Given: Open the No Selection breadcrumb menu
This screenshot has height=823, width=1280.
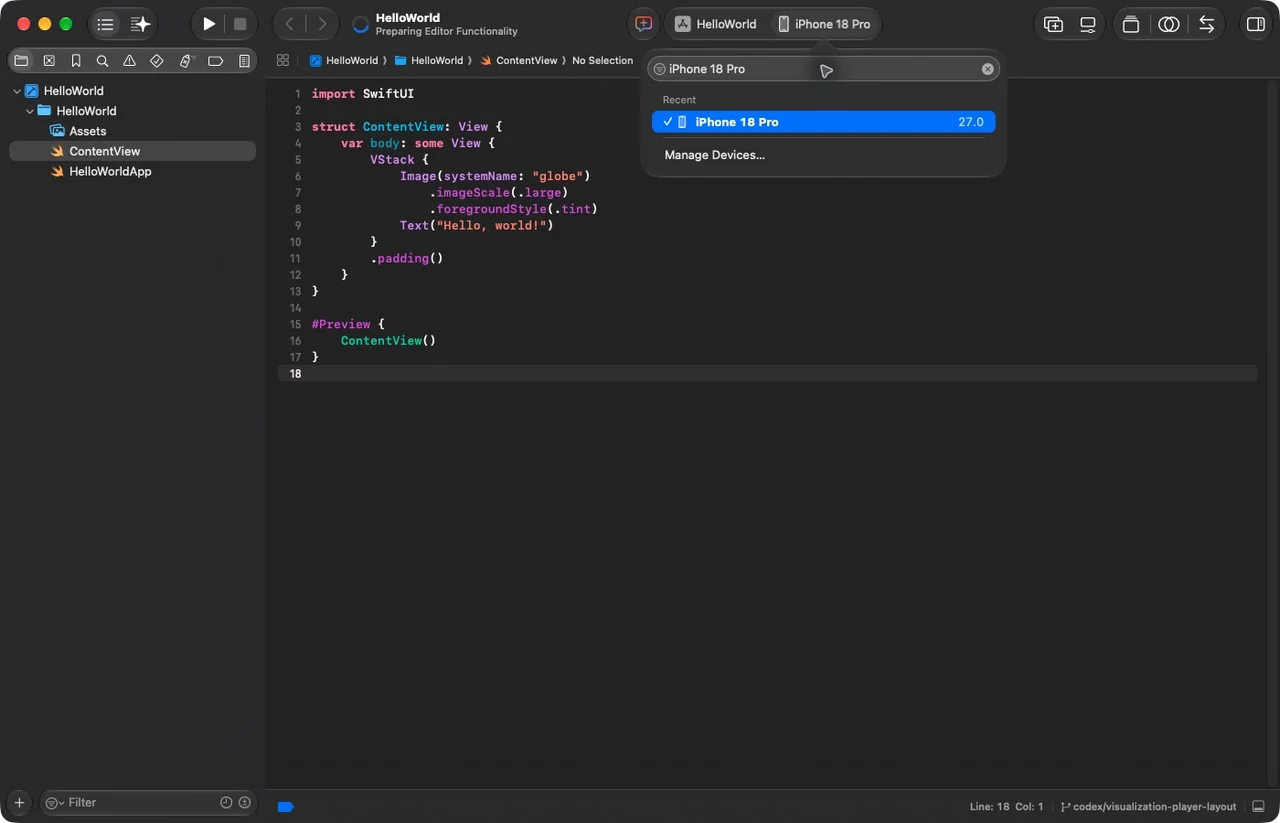Looking at the screenshot, I should [x=602, y=60].
